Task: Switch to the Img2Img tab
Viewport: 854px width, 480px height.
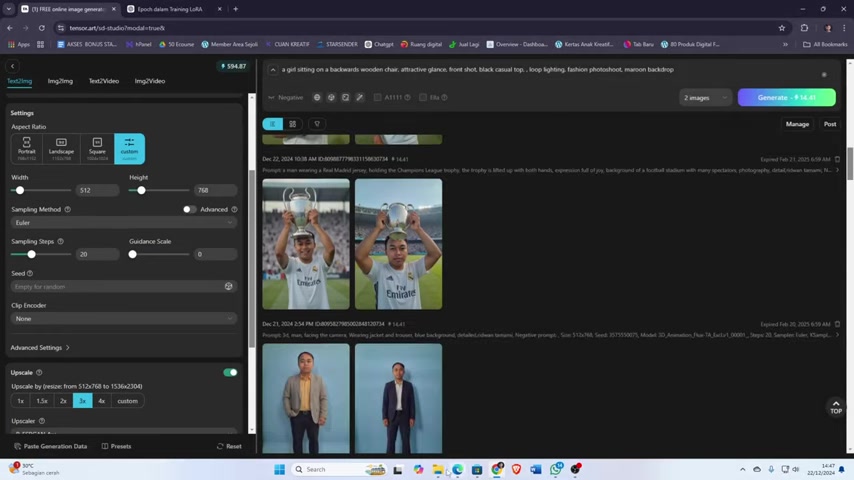Action: 60,81
